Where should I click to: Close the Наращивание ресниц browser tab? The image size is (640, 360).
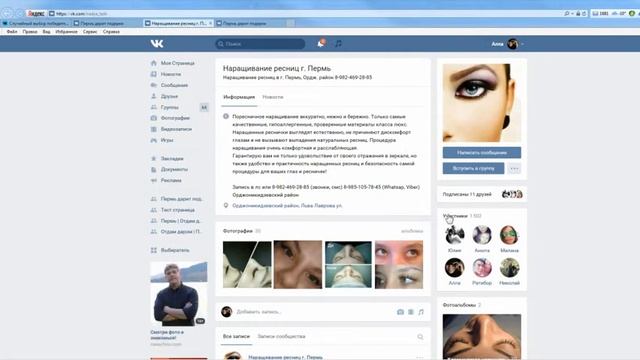[x=210, y=23]
